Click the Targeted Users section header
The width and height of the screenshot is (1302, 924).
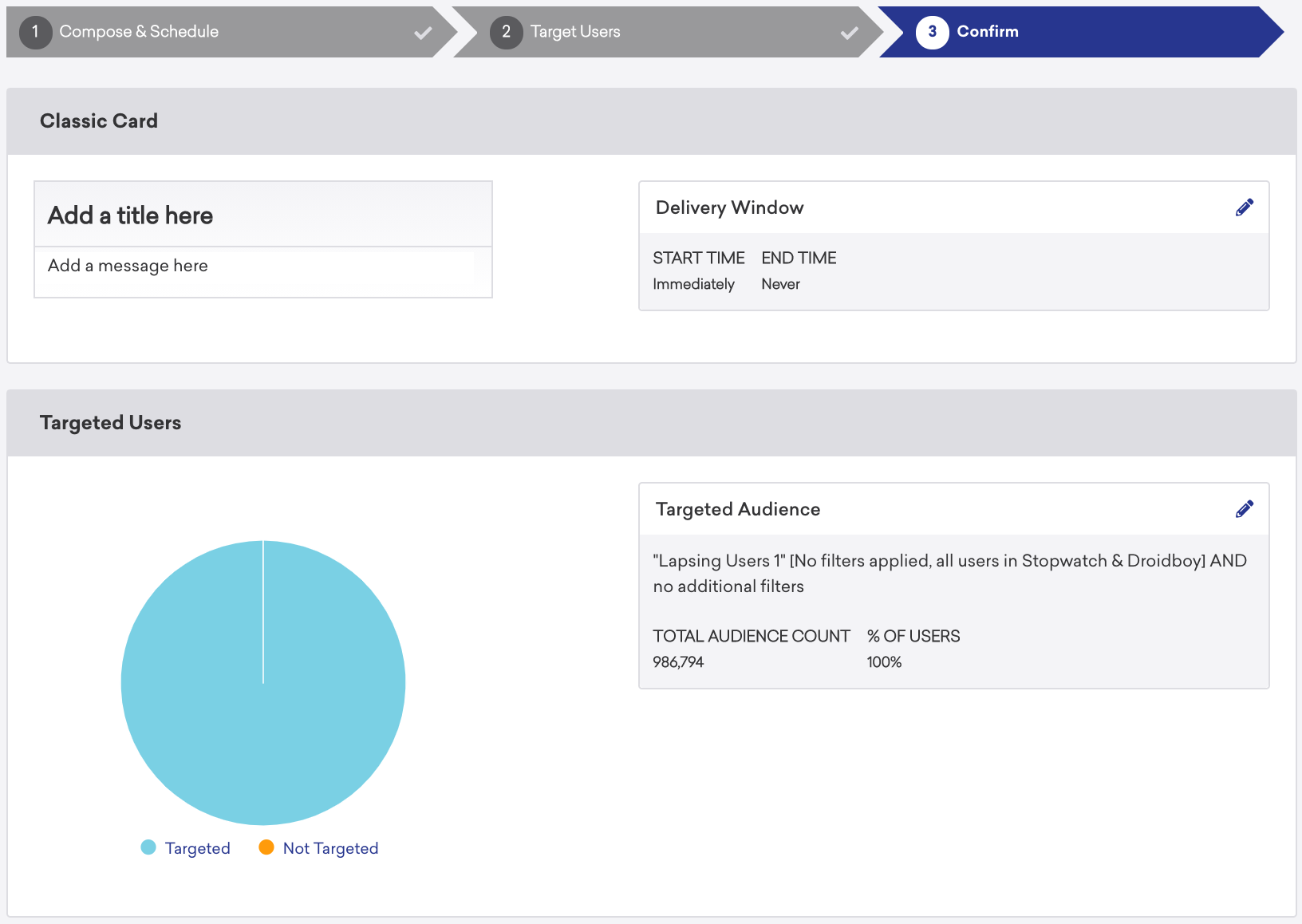point(111,423)
